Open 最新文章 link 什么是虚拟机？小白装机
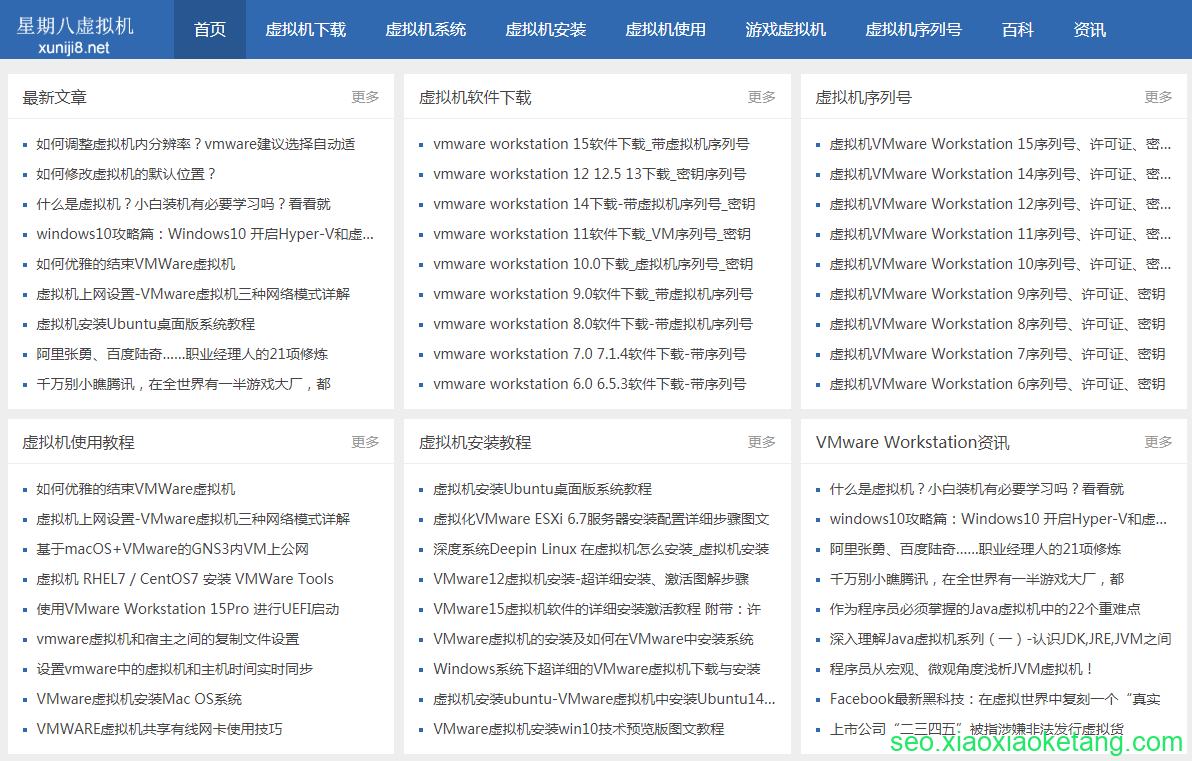Image resolution: width=1192 pixels, height=761 pixels. (x=183, y=204)
